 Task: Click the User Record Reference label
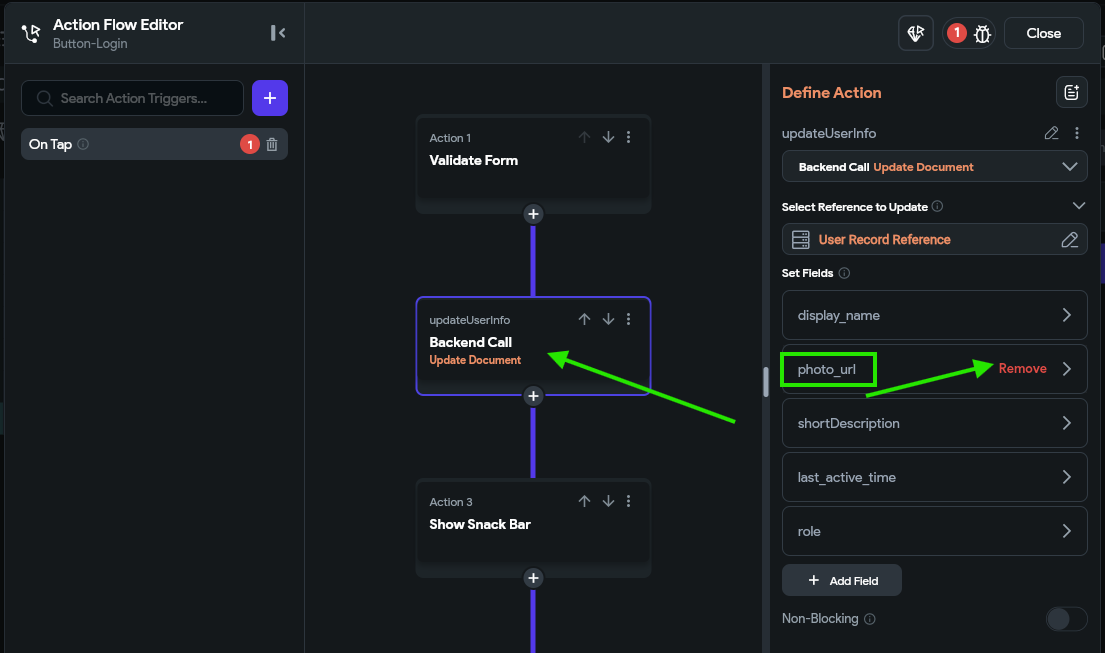click(884, 240)
